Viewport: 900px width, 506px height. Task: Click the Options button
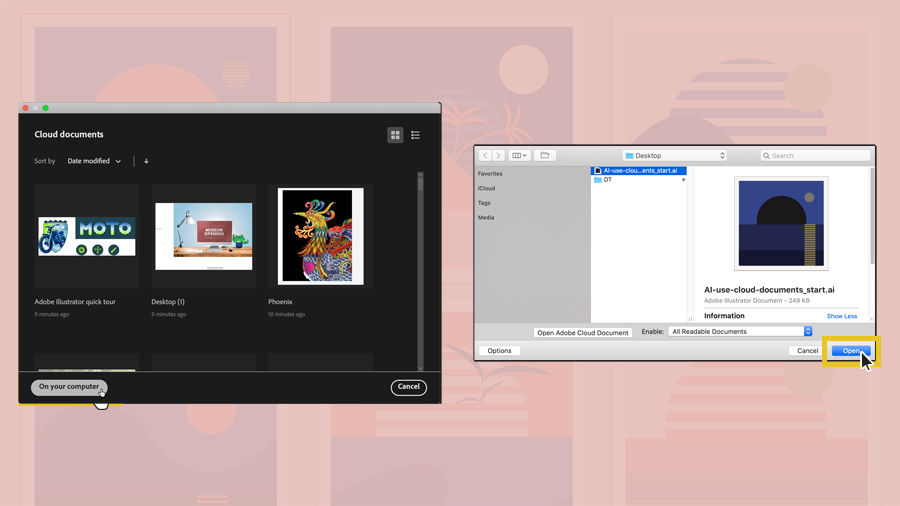tap(499, 351)
